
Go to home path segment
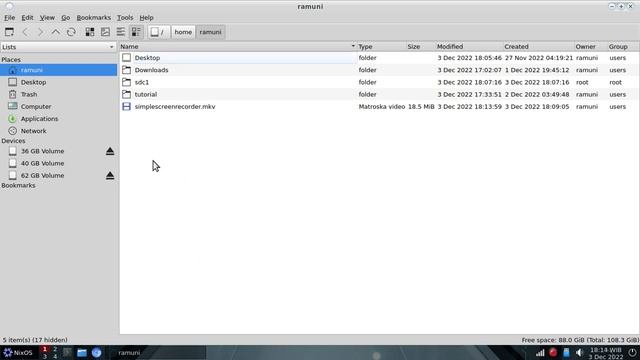183,32
